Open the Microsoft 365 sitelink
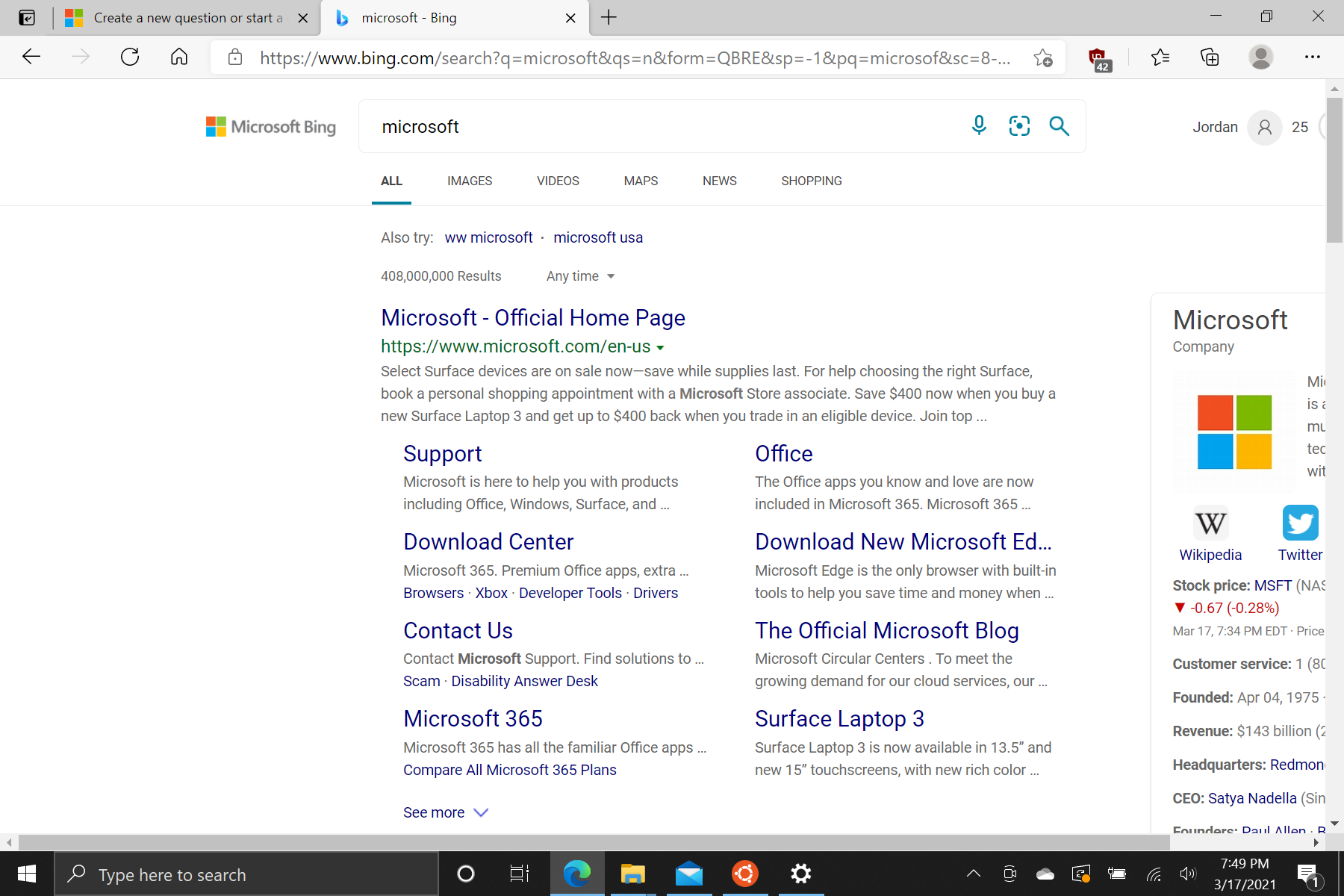This screenshot has width=1344, height=896. pos(473,719)
